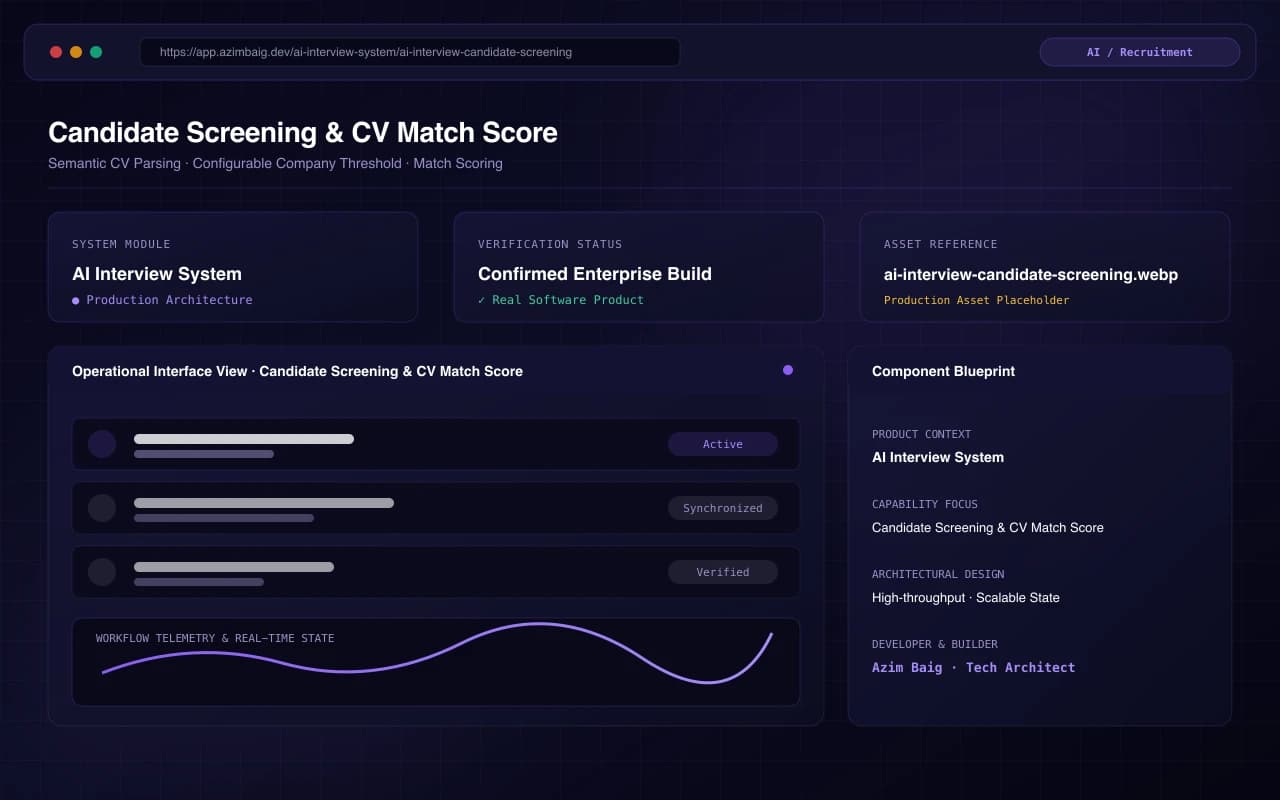Click the purple indicator dot in Operational Interface header
The height and width of the screenshot is (800, 1280).
pyautogui.click(x=788, y=370)
